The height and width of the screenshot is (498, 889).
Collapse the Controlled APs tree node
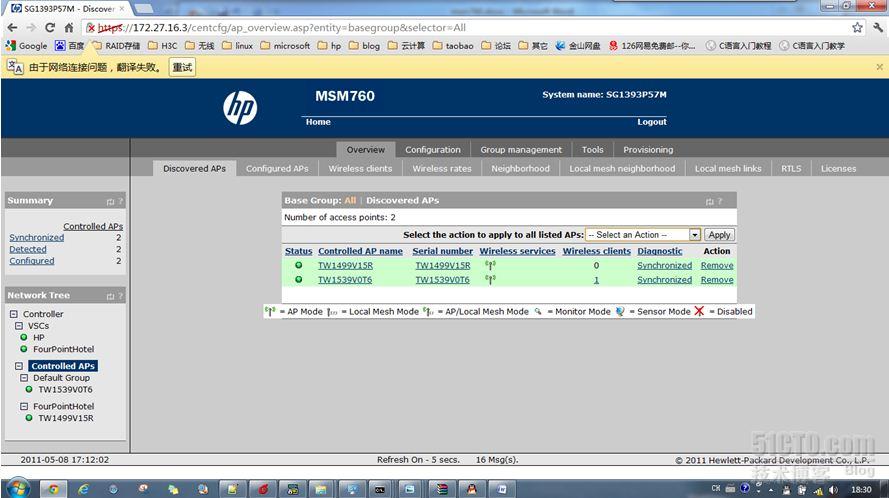click(19, 366)
